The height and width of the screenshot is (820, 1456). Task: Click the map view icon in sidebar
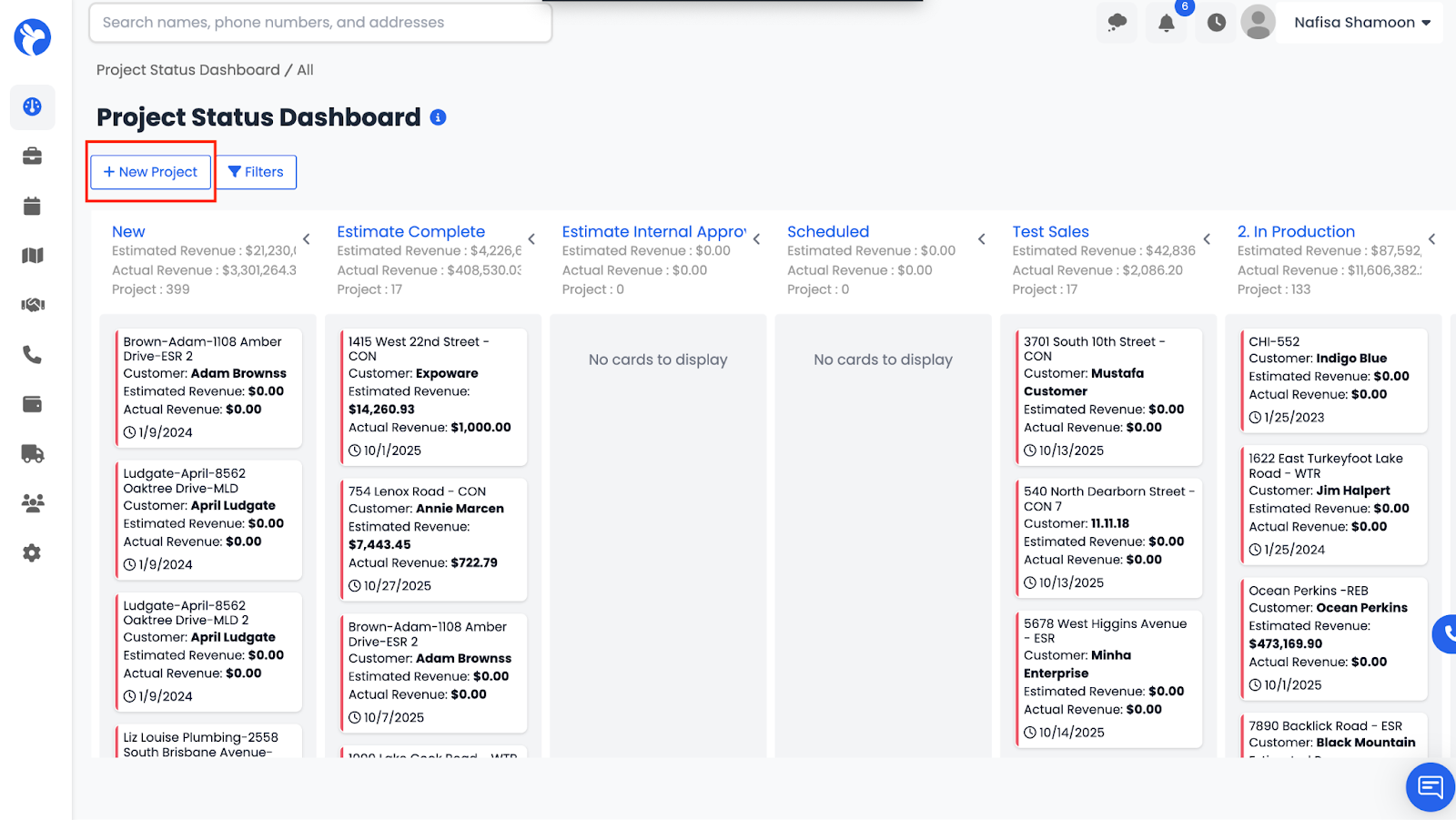pos(32,256)
